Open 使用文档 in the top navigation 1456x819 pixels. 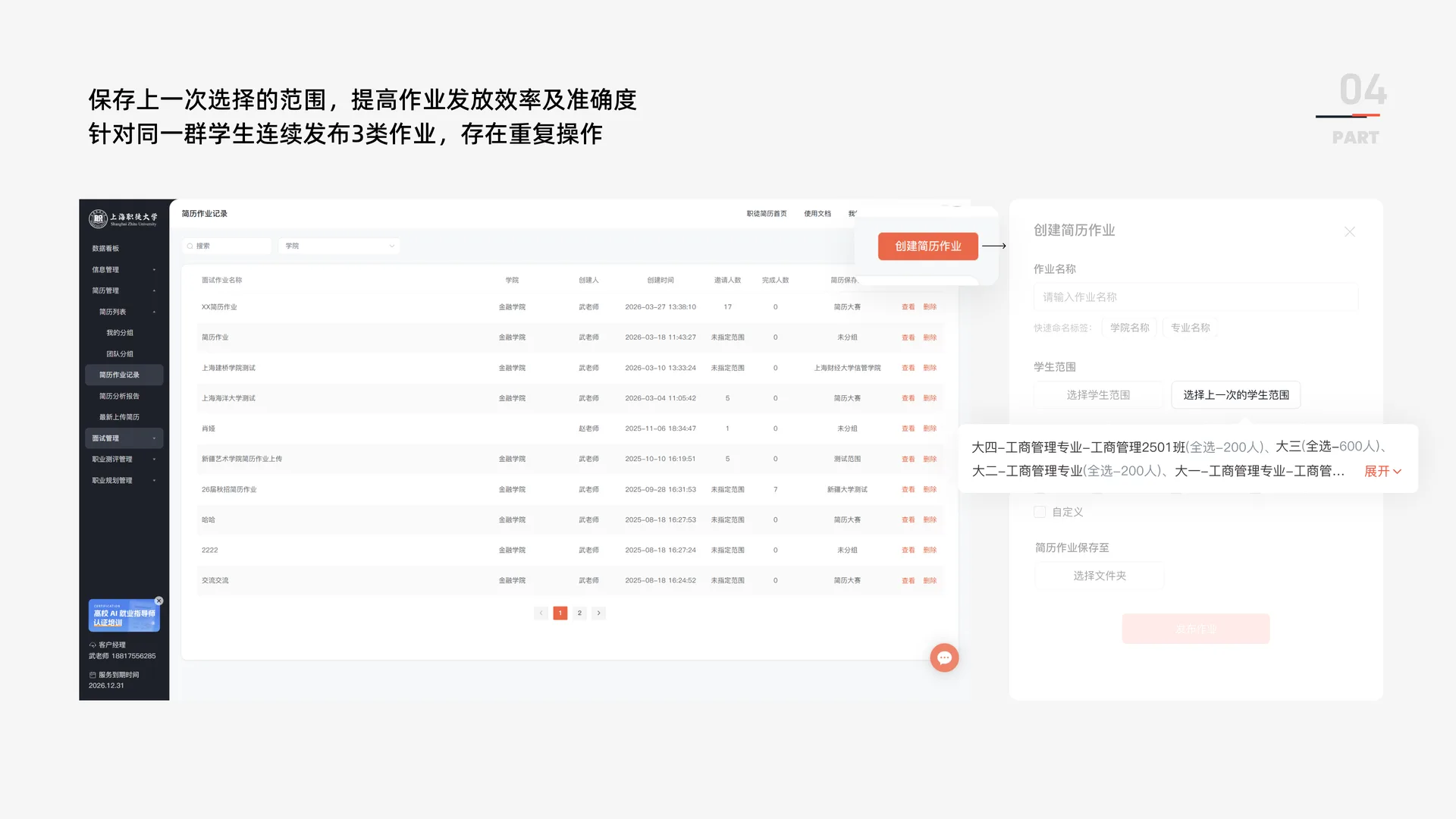tap(817, 214)
